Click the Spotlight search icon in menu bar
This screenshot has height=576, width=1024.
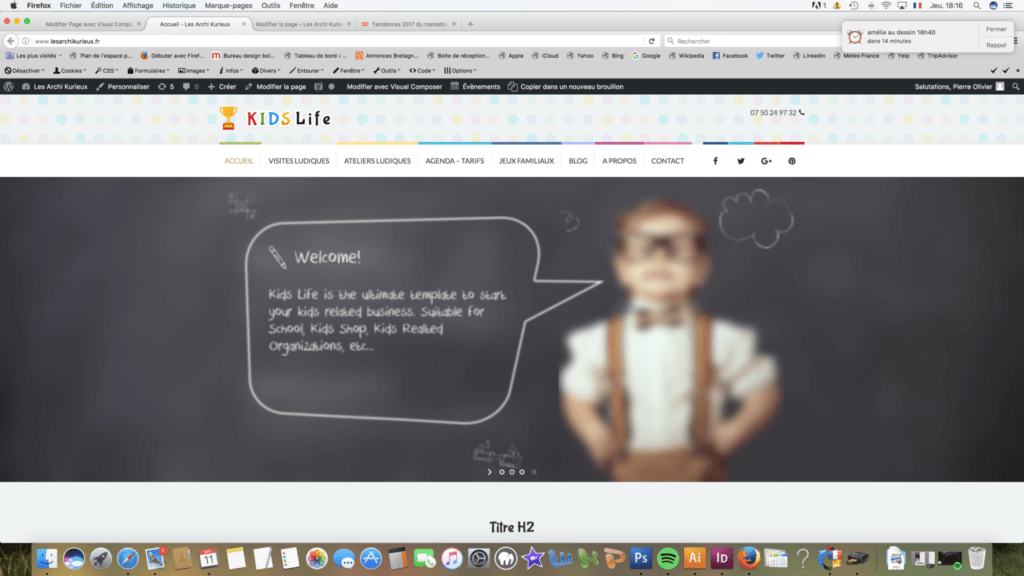click(977, 5)
